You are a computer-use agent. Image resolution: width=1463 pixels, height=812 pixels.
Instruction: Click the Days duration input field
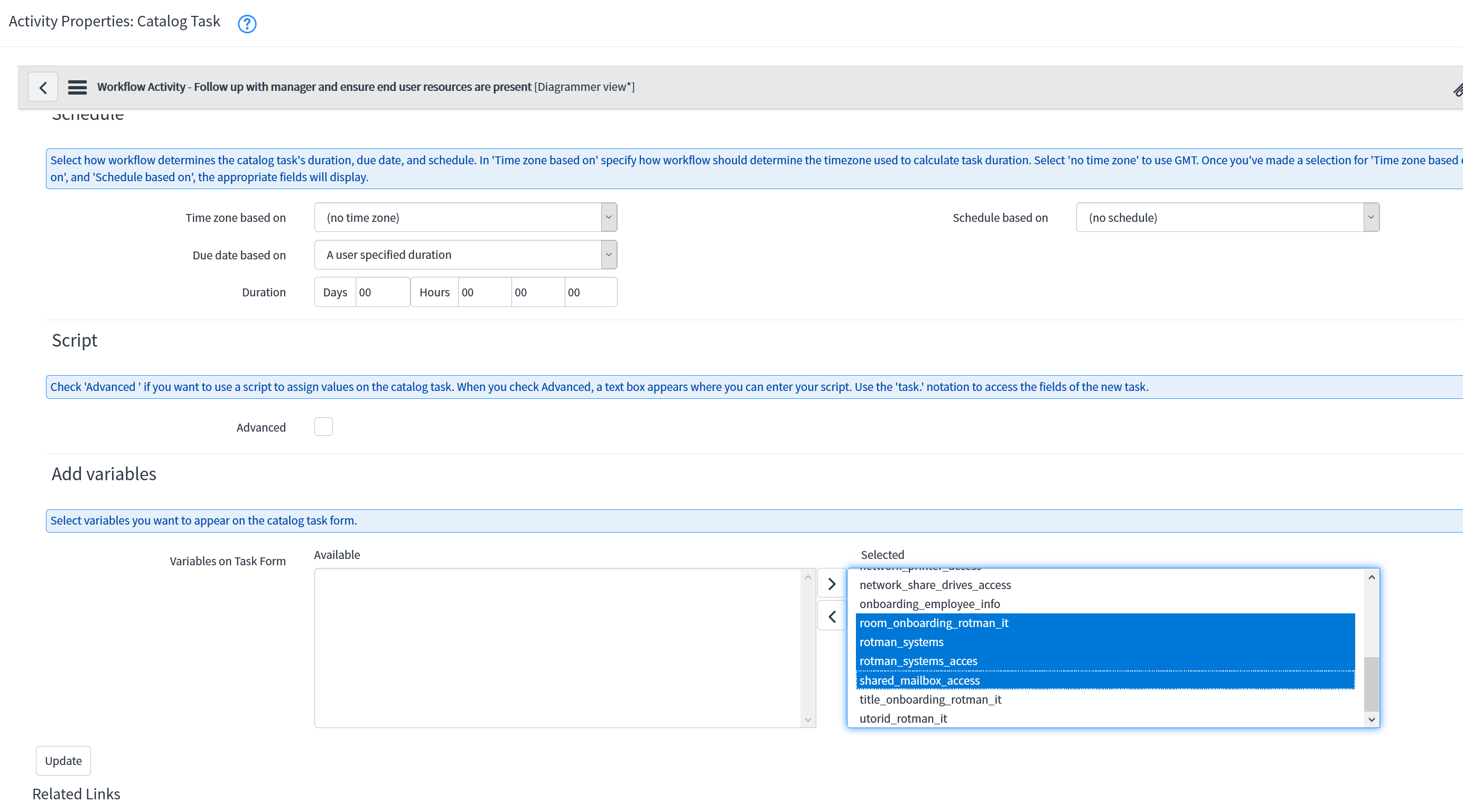381,292
